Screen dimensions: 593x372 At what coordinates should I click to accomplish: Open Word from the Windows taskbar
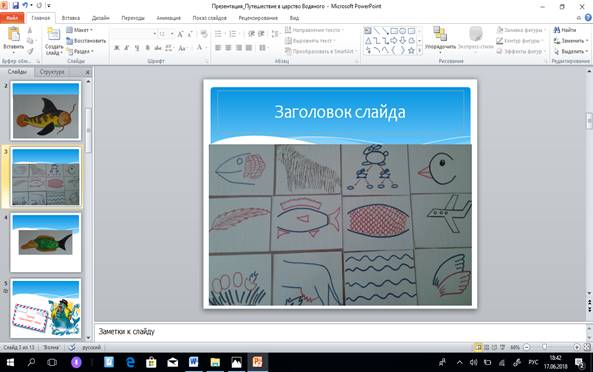click(194, 362)
